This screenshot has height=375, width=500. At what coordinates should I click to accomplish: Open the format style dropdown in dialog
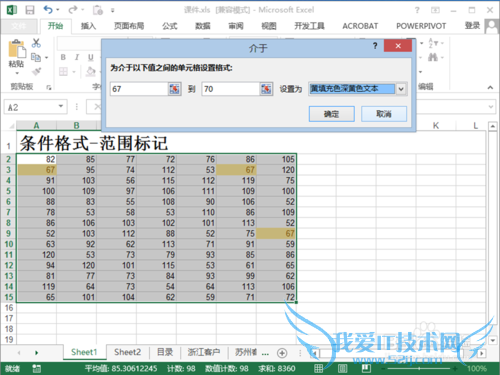point(401,89)
